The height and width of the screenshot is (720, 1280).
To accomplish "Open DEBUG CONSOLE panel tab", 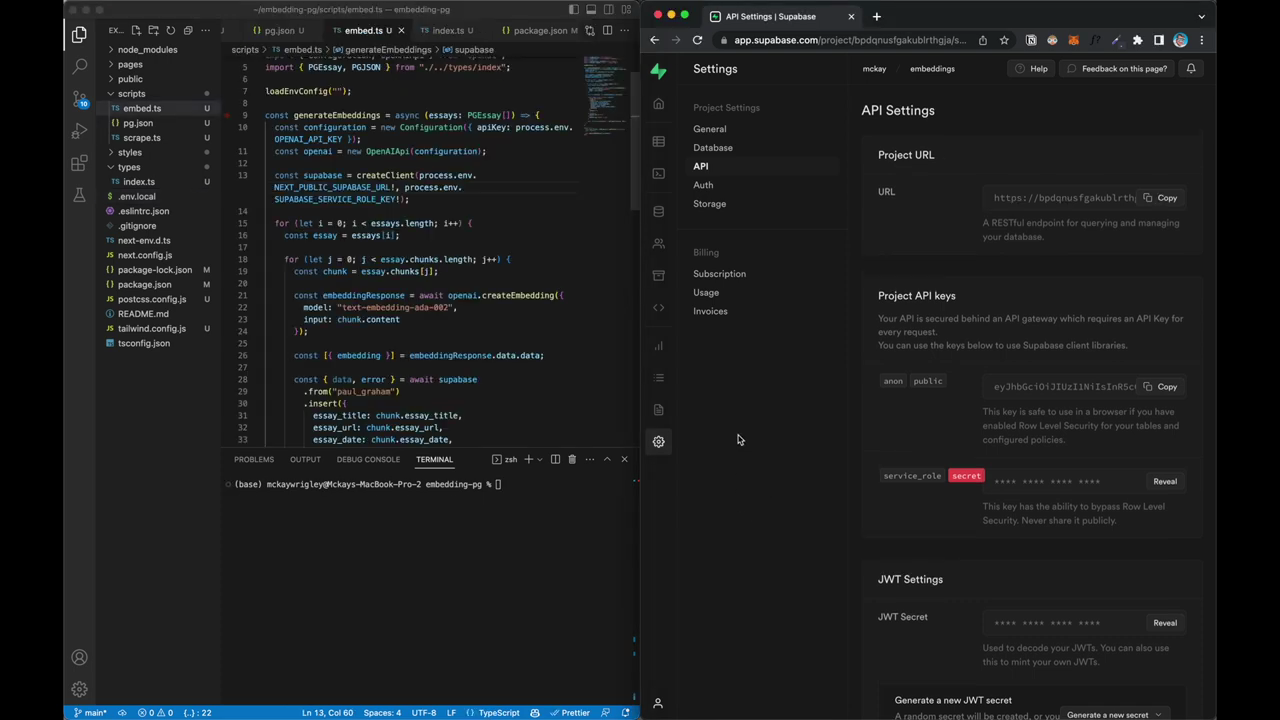I will coord(368,459).
